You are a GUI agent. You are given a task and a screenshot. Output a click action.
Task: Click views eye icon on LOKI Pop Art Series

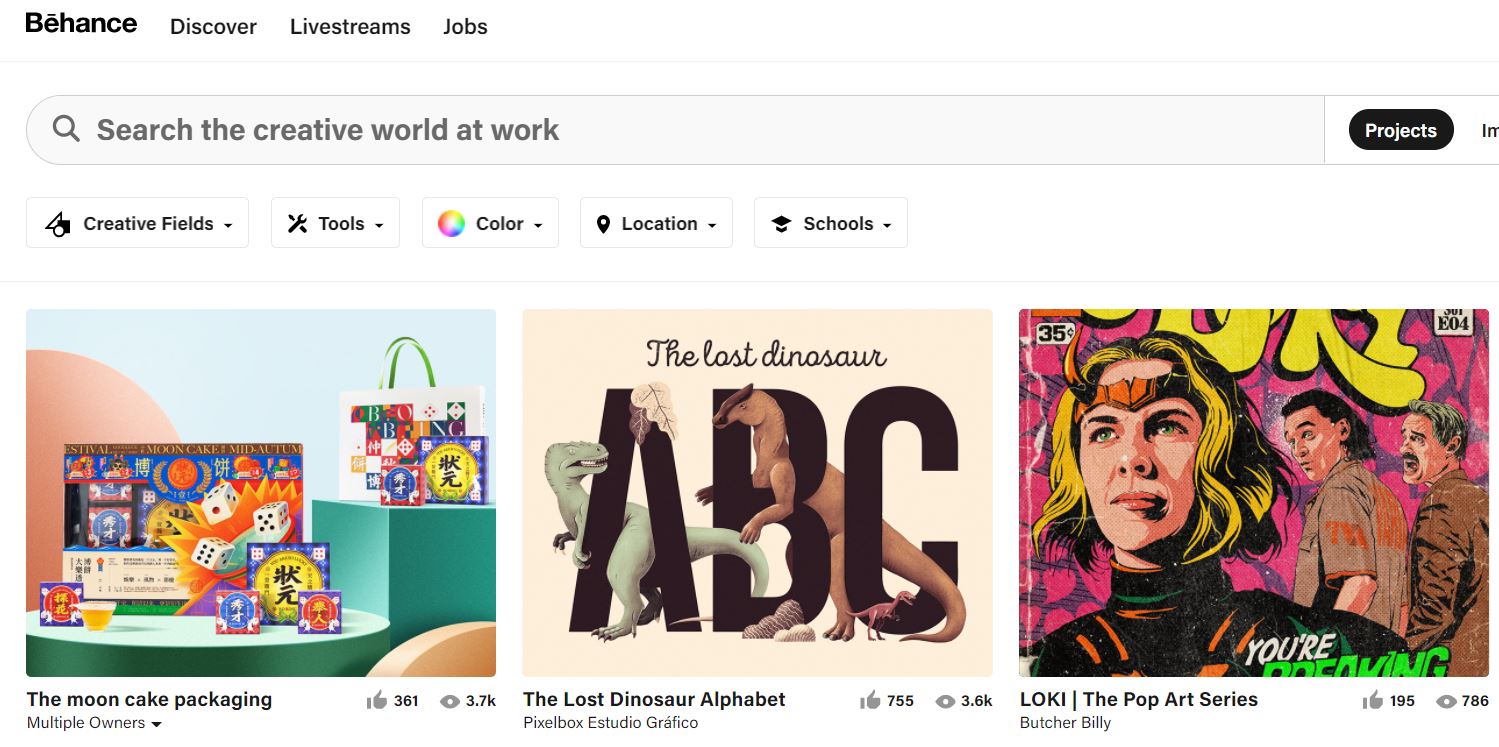click(1446, 701)
